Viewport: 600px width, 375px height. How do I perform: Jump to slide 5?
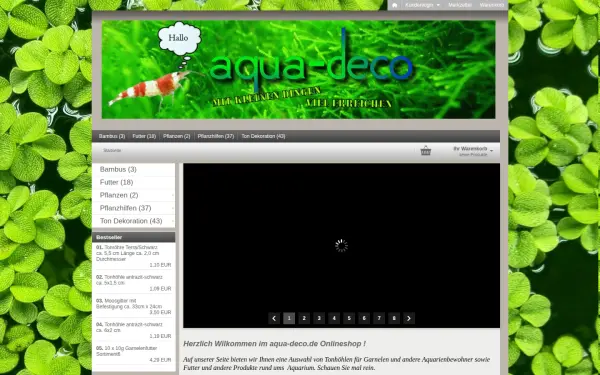coord(349,318)
